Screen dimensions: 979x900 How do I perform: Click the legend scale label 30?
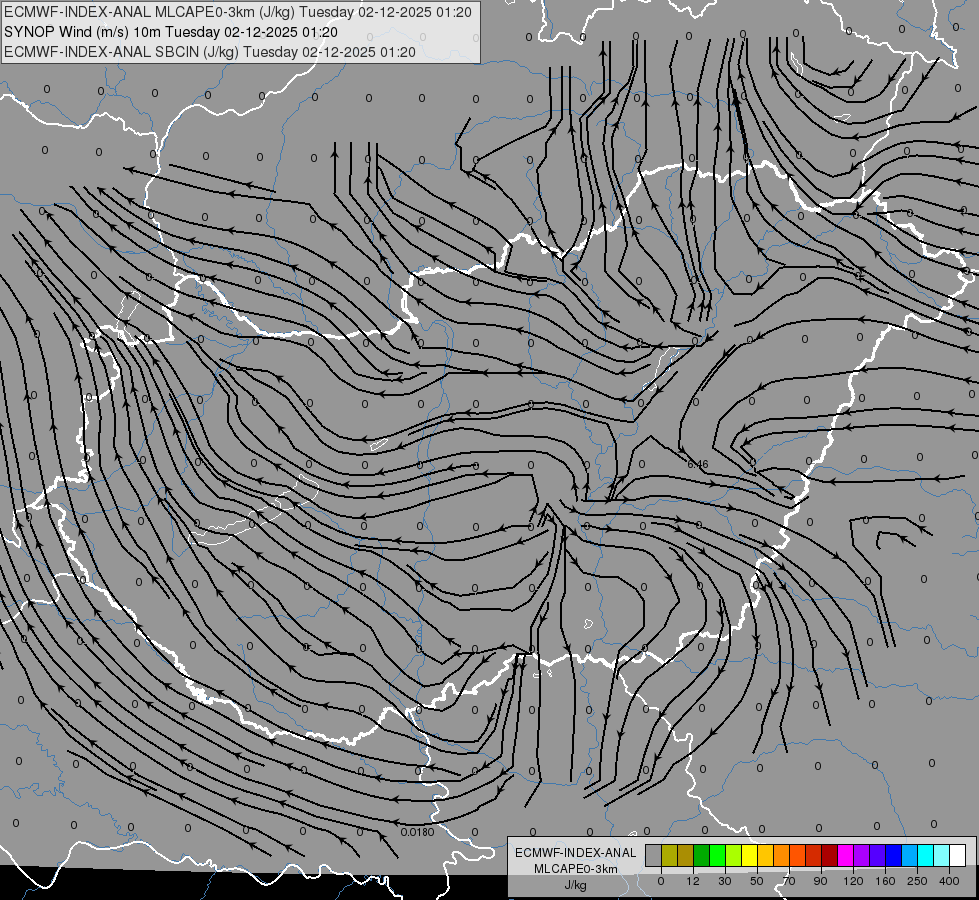pos(725,881)
